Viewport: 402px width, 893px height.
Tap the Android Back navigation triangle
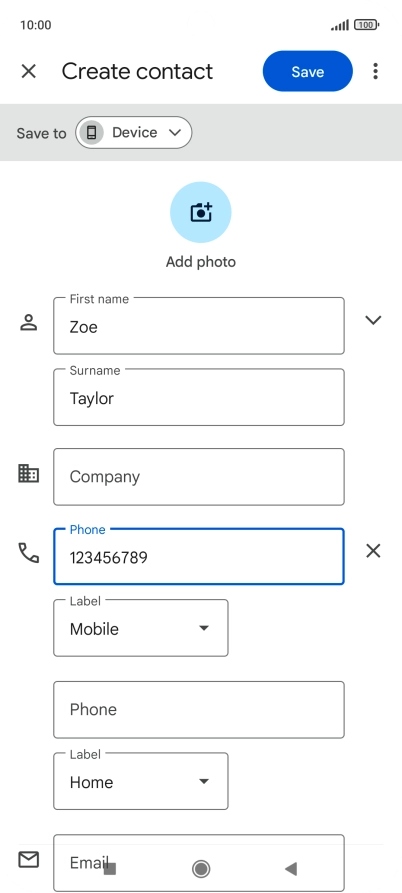291,869
